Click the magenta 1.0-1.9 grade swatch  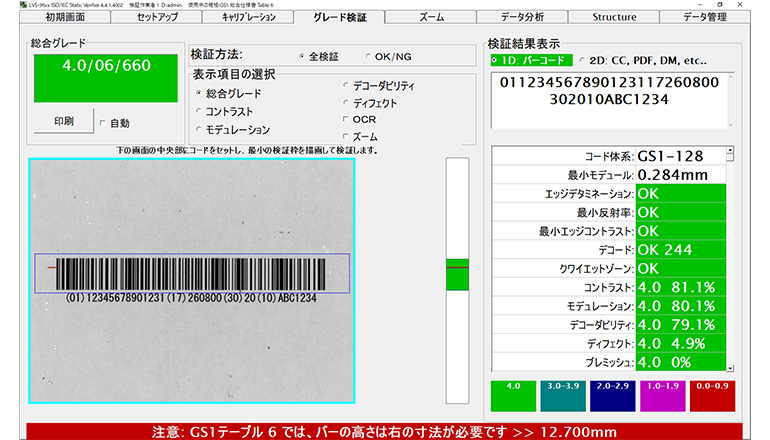(662, 396)
